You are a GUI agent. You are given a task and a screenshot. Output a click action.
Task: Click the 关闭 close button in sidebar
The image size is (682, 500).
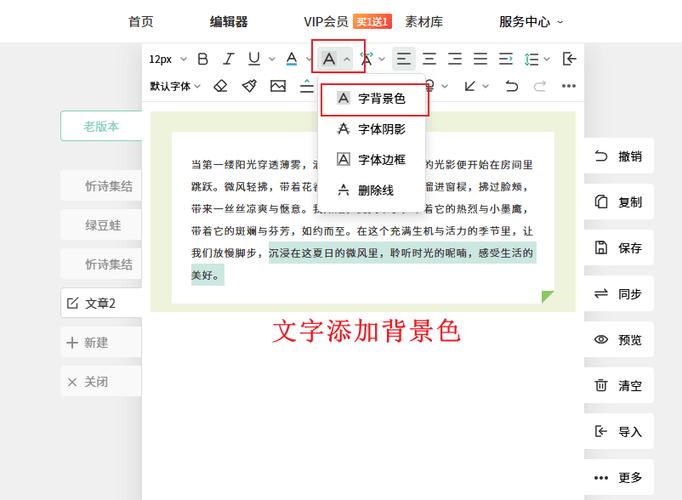(101, 382)
